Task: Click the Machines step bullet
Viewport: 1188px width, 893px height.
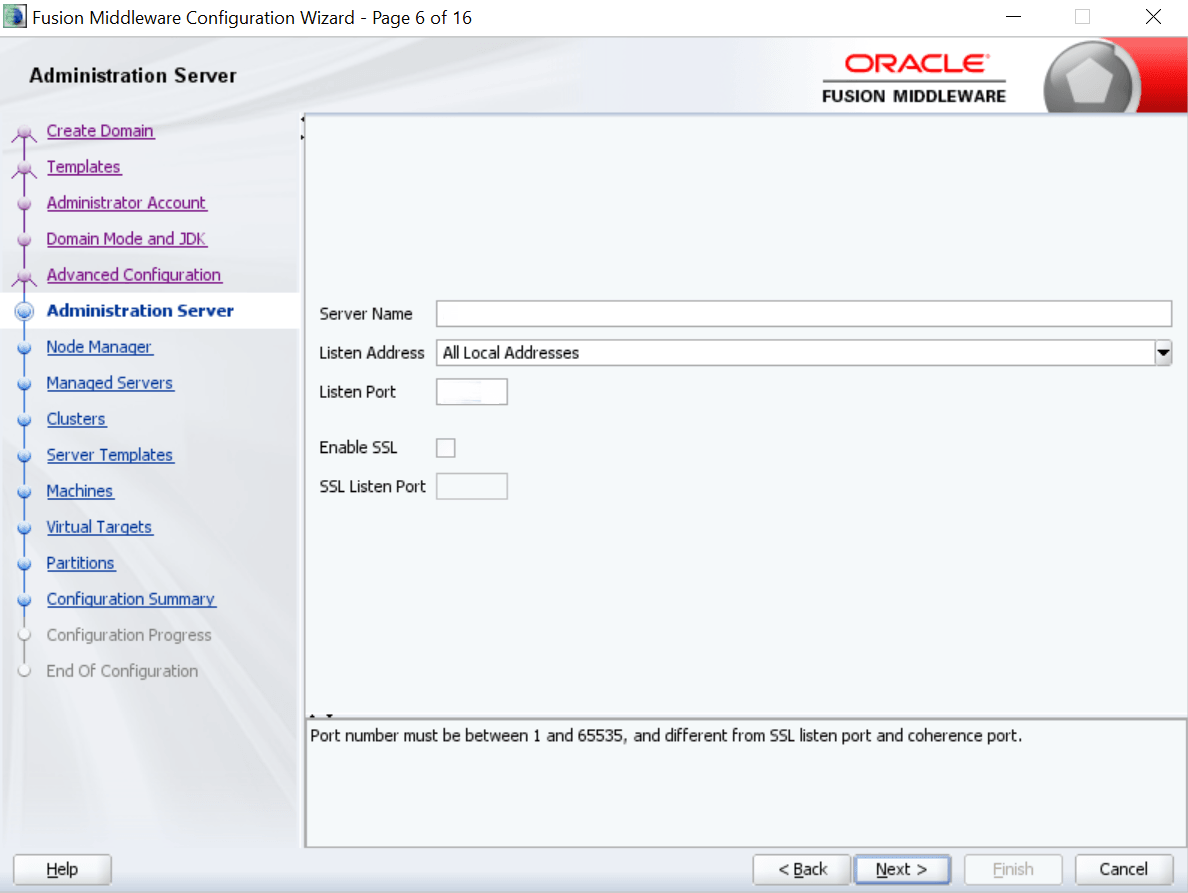Action: (24, 492)
